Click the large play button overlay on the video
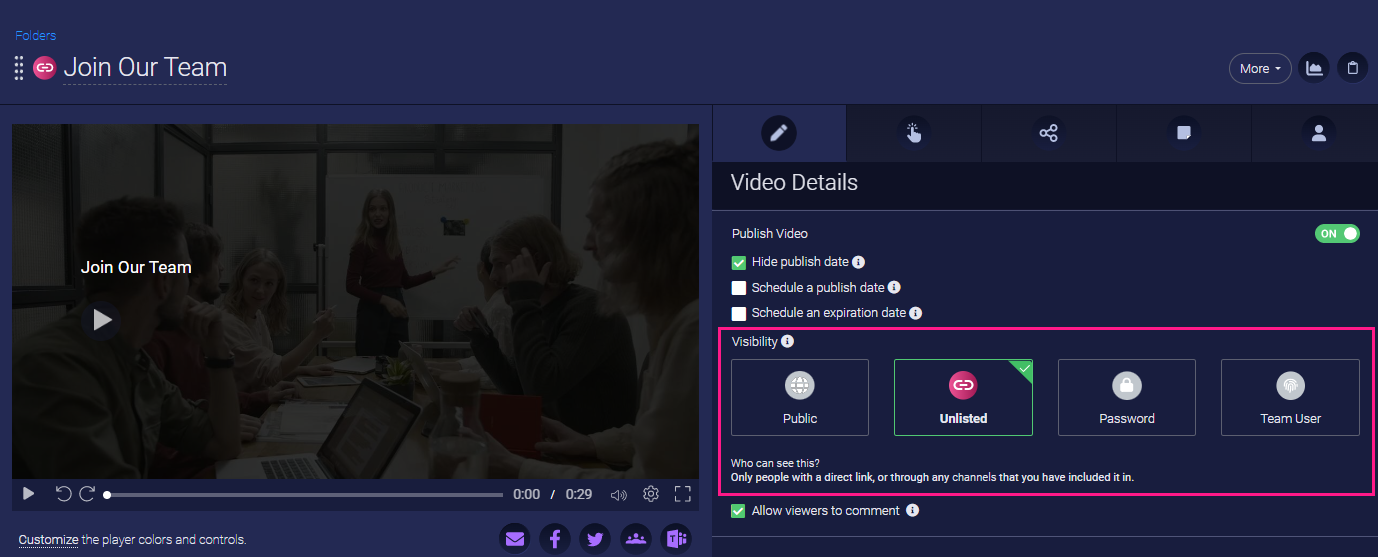This screenshot has height=557, width=1378. (101, 320)
